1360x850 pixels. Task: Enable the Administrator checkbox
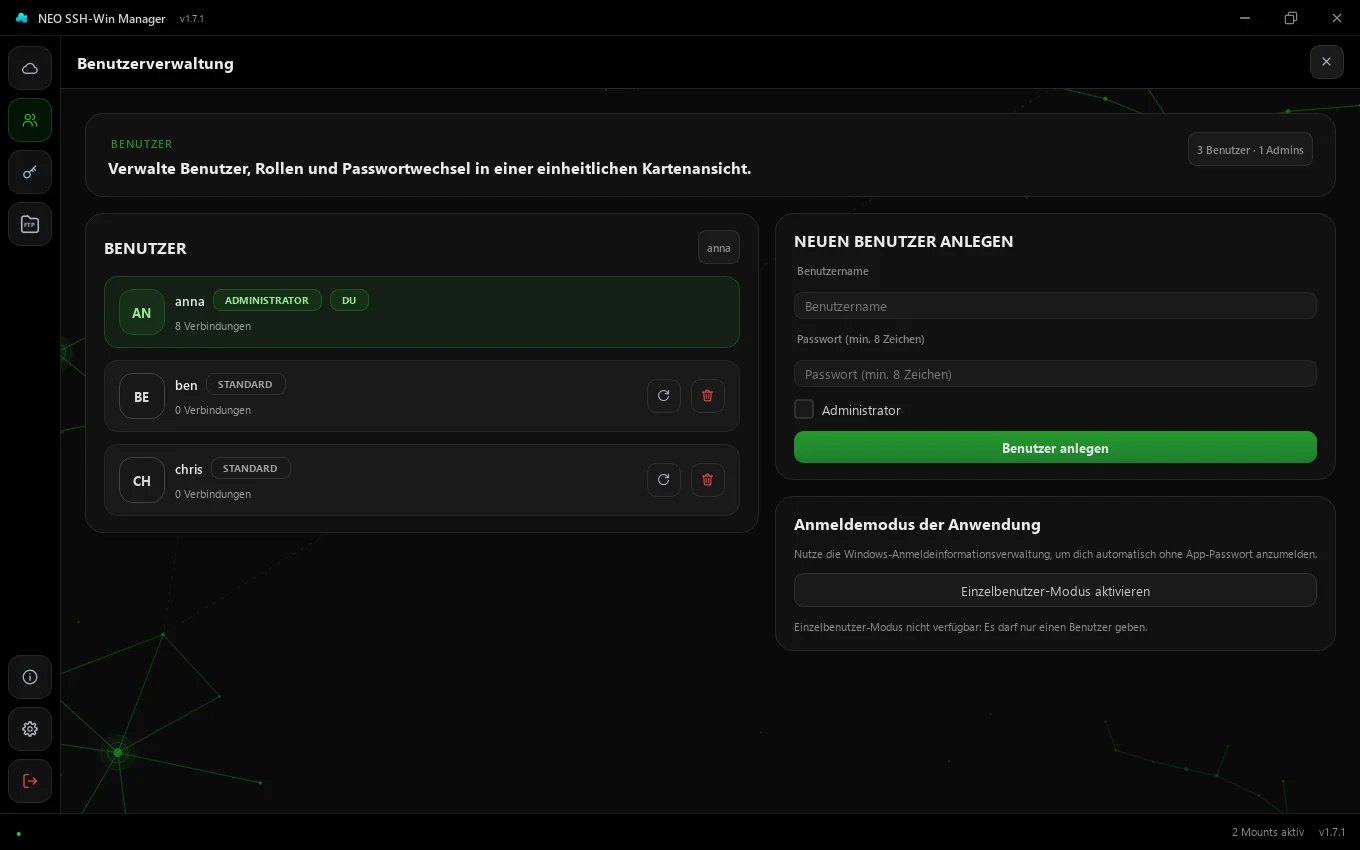(804, 409)
